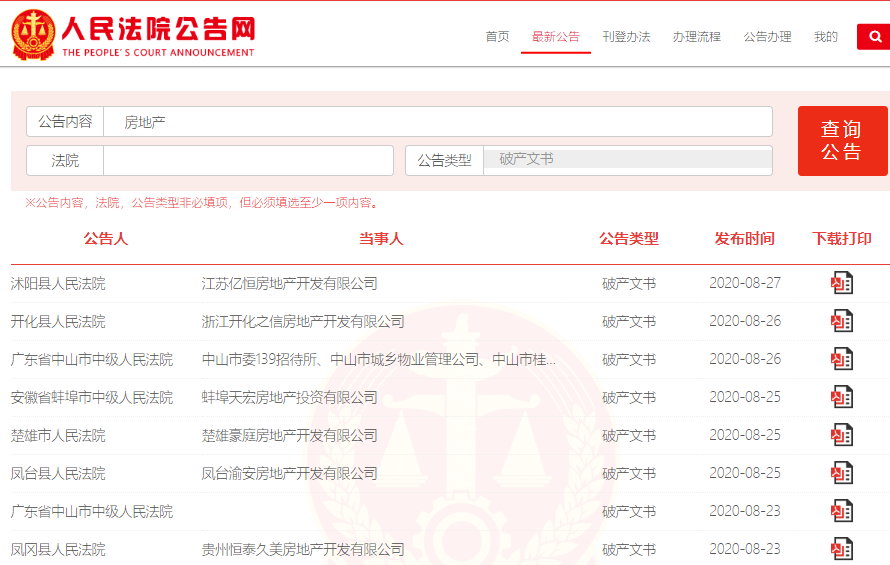Click the red search magnifier icon
This screenshot has width=890, height=565.
(x=875, y=37)
